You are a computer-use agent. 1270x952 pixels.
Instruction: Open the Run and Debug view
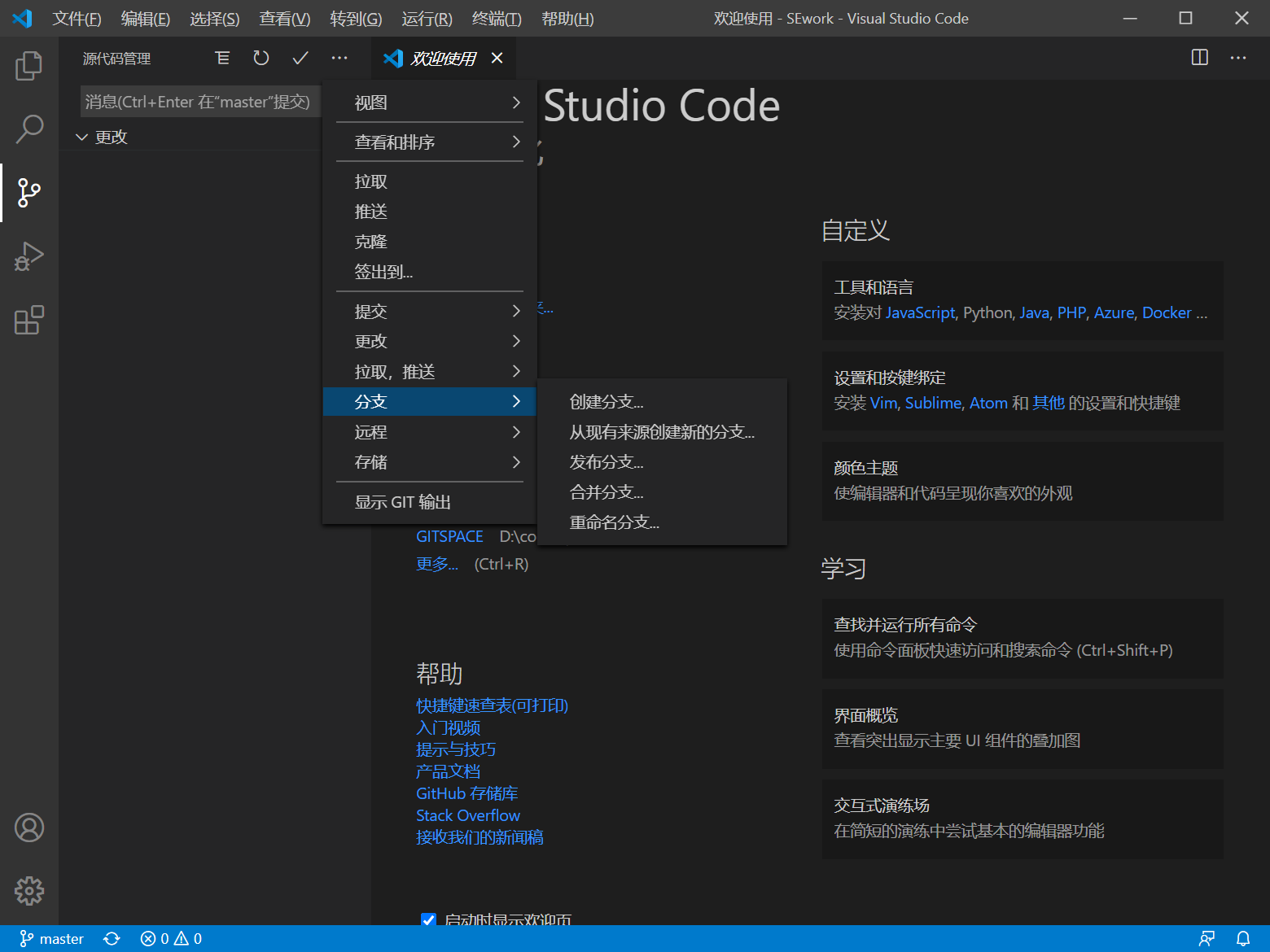29,255
